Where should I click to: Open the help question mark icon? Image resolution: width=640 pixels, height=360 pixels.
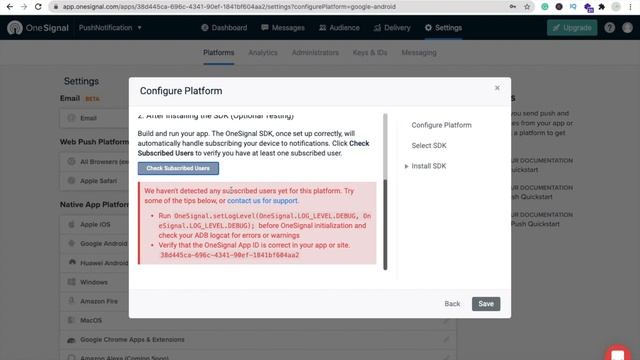(x=609, y=28)
